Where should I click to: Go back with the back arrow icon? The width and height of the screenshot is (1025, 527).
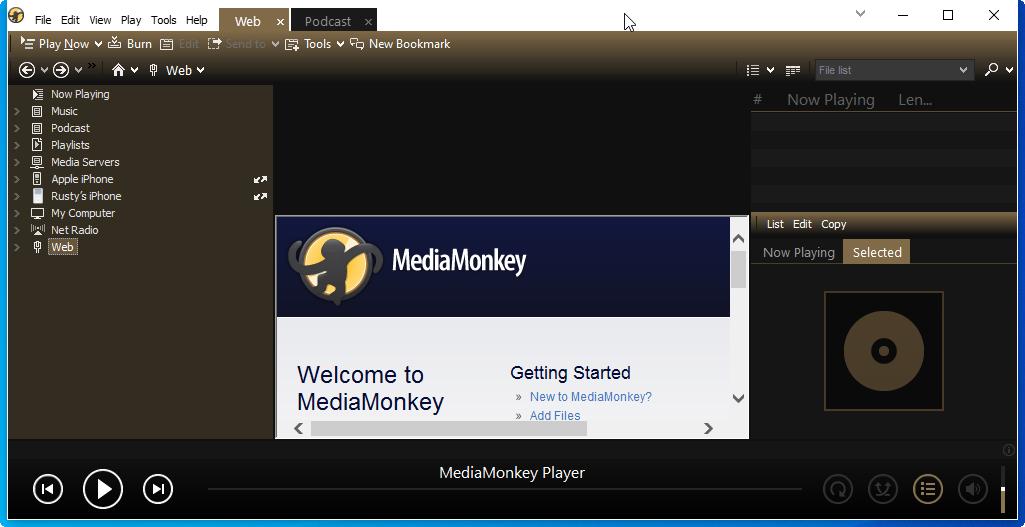pyautogui.click(x=27, y=70)
